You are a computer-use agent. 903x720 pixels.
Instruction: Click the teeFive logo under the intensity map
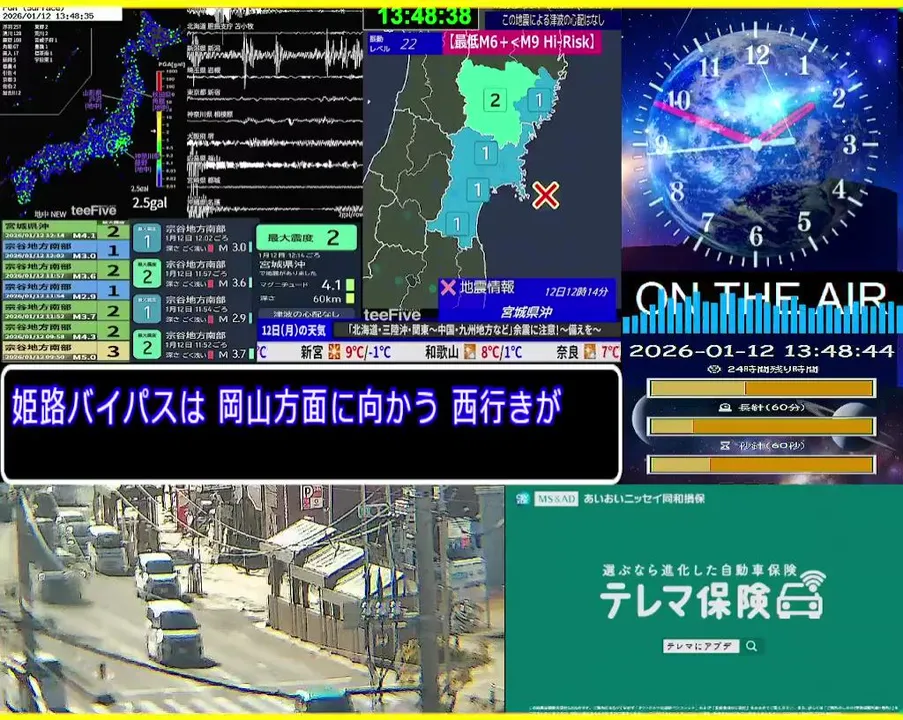point(392,314)
